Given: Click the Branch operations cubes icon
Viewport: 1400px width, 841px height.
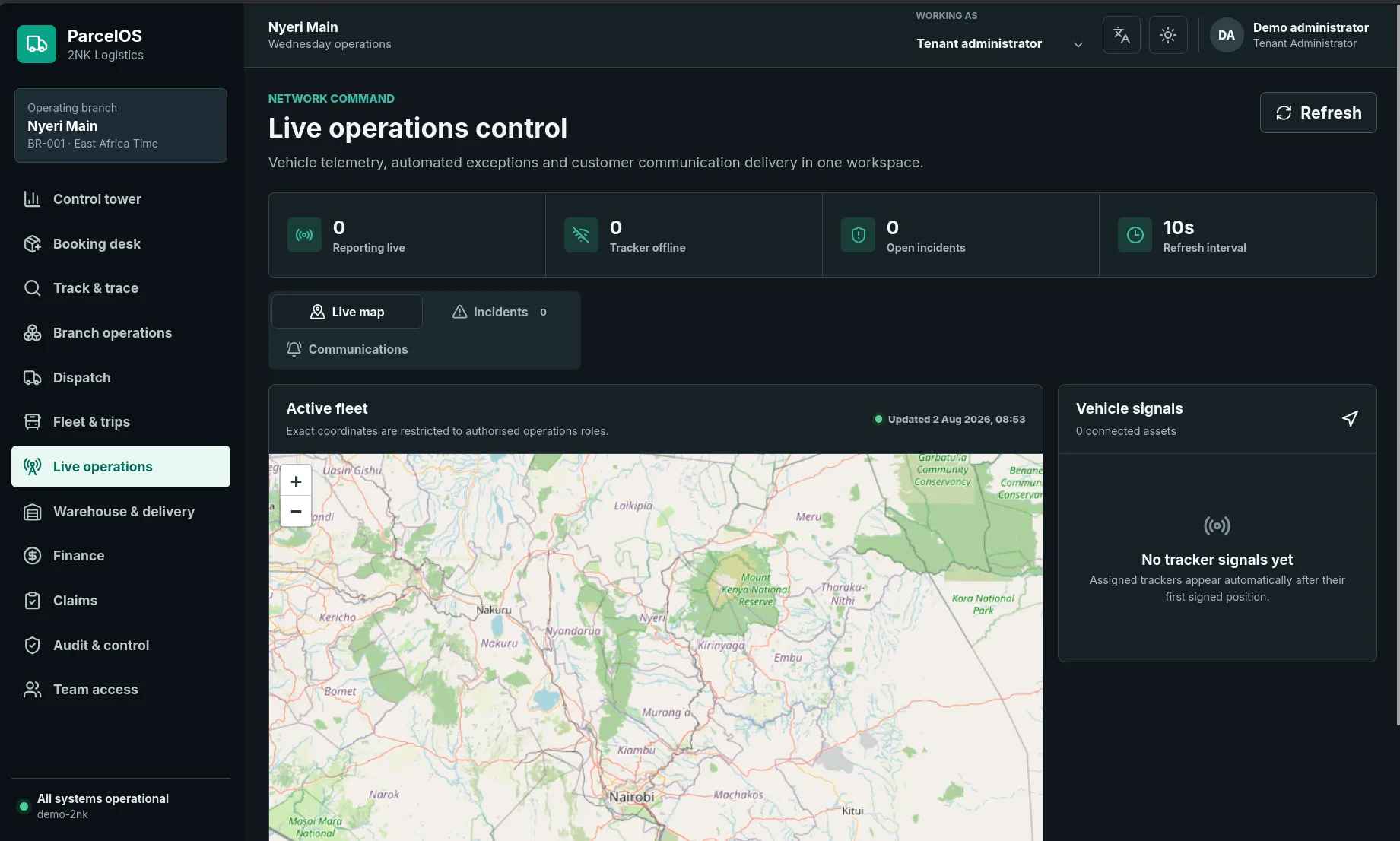Looking at the screenshot, I should point(32,333).
